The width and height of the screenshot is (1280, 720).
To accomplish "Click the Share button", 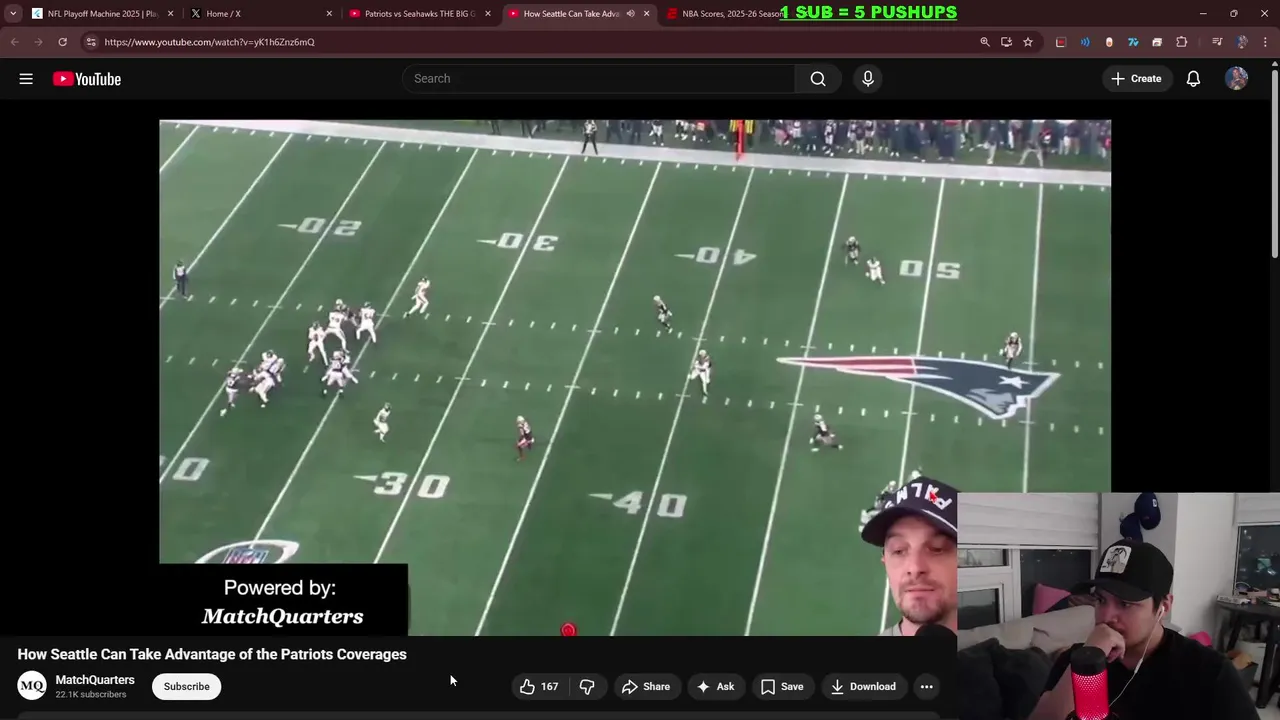I will 646,686.
